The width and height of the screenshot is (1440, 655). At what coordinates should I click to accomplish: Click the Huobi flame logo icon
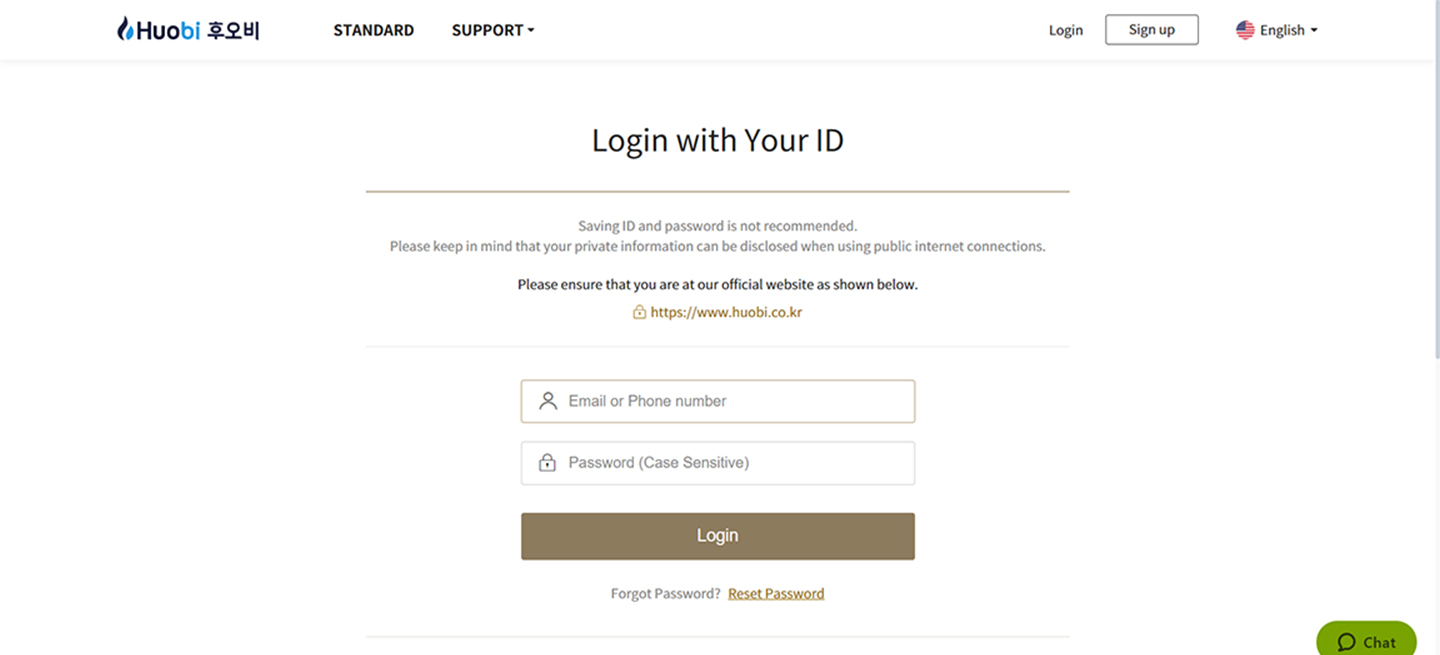coord(125,29)
